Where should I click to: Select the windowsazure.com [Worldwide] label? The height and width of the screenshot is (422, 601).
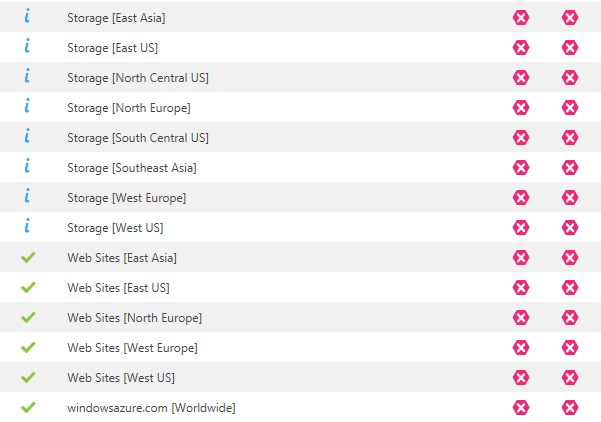[151, 408]
